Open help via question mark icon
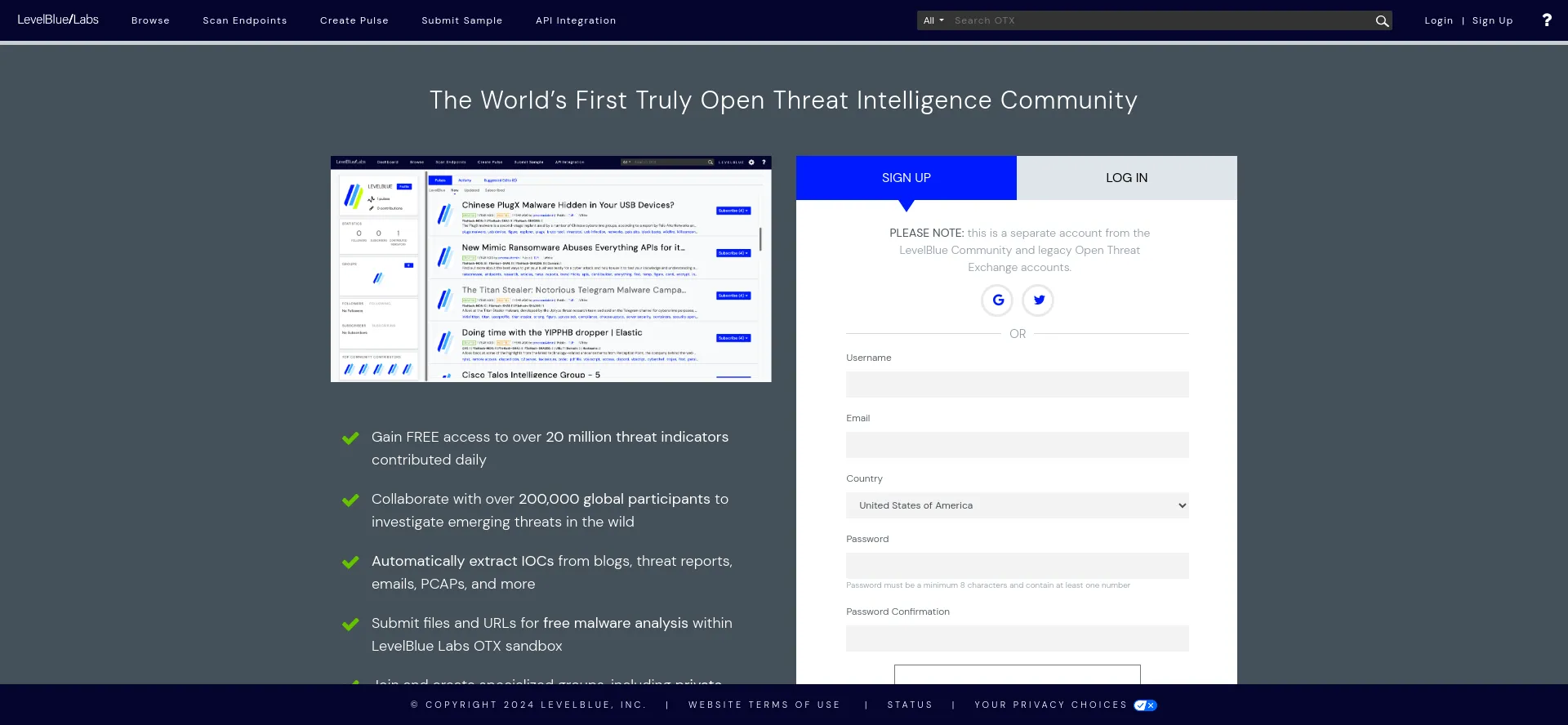 point(1546,20)
